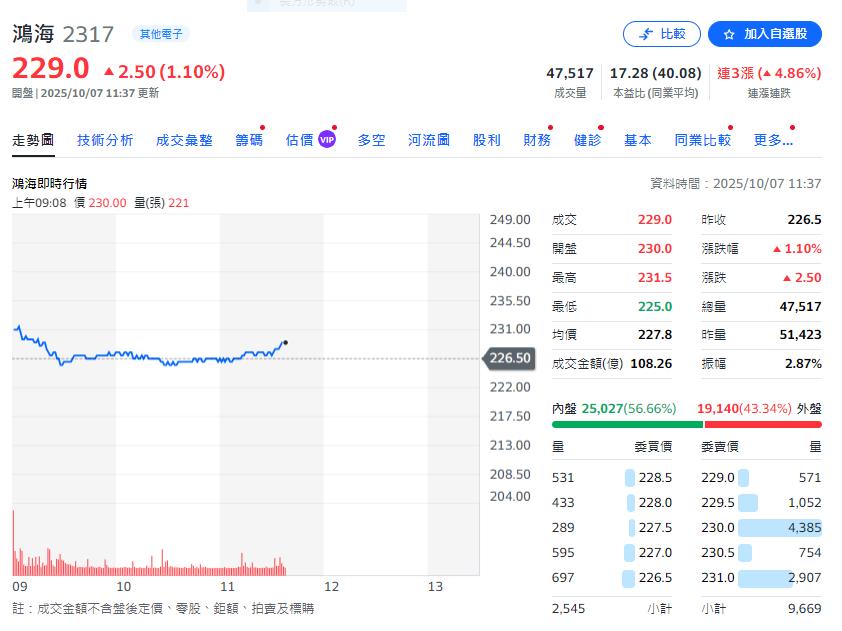This screenshot has height=631, width=842.
Task: Click the 其他電子 industry tag
Action: tap(161, 34)
